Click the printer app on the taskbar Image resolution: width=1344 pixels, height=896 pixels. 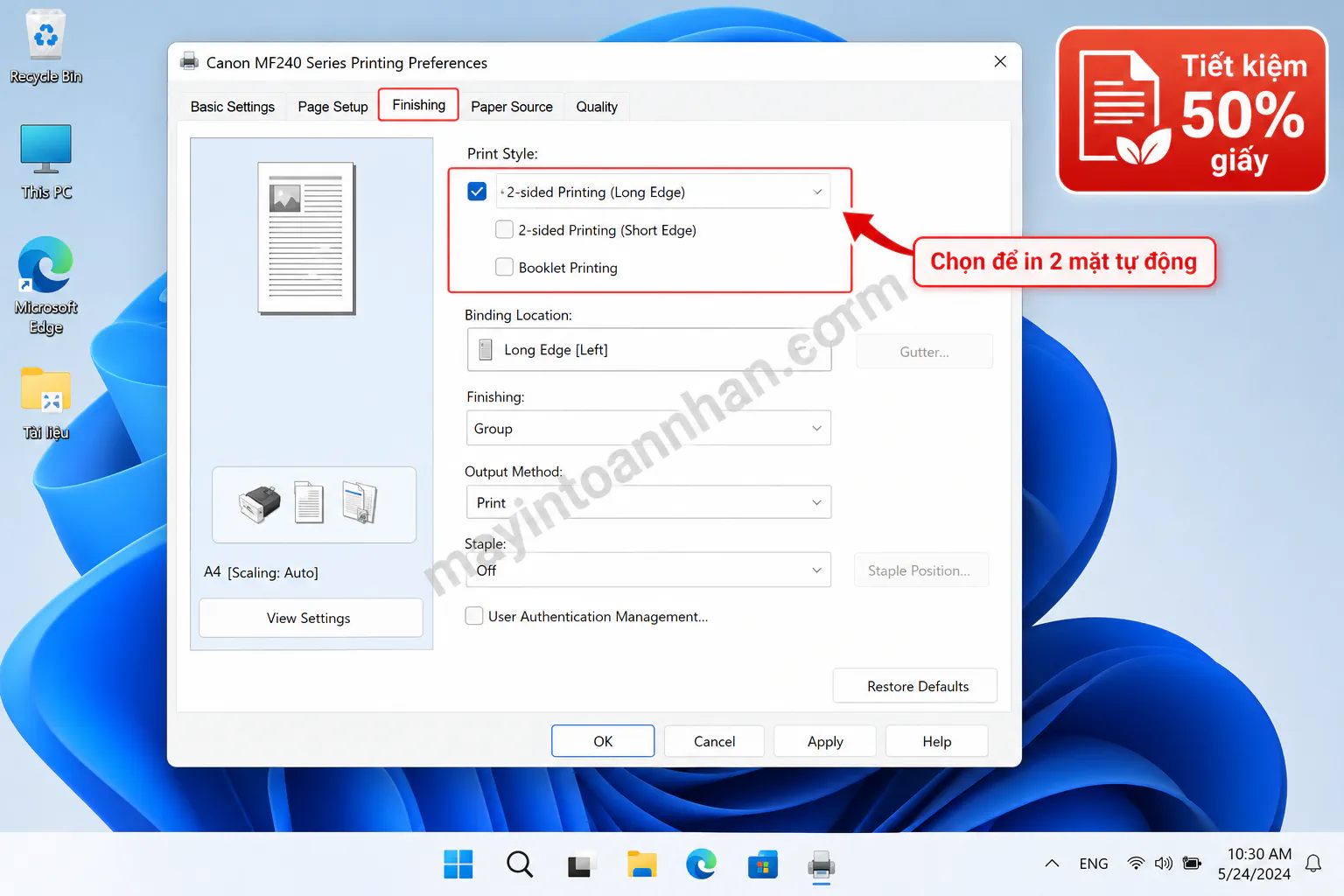(x=822, y=864)
